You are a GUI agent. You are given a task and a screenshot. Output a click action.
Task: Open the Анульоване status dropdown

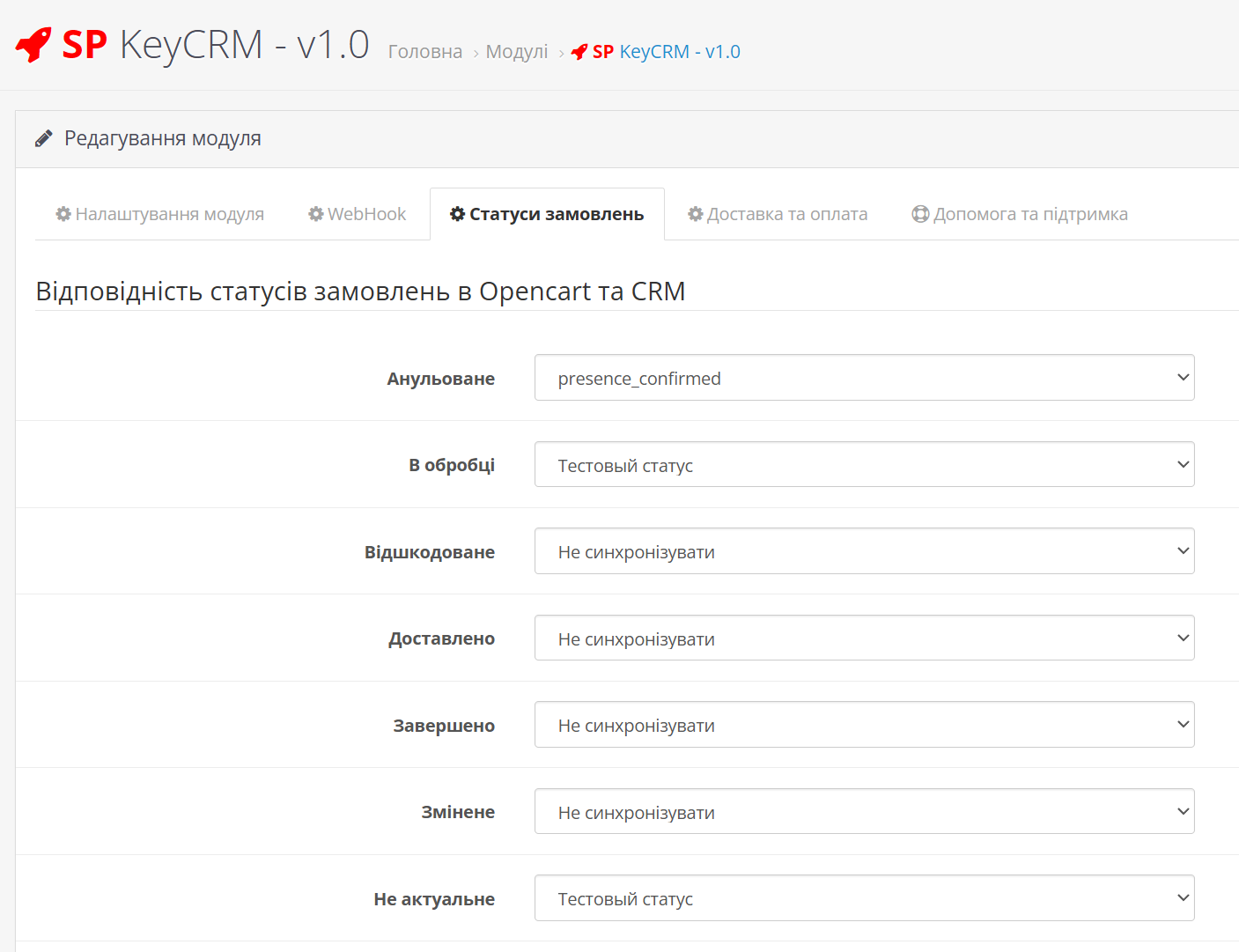click(864, 378)
